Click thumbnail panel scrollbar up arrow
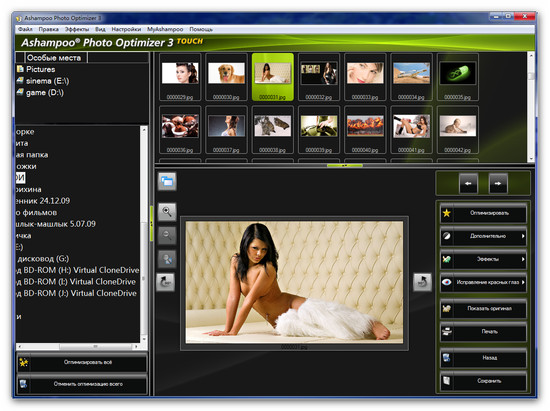 [531, 55]
